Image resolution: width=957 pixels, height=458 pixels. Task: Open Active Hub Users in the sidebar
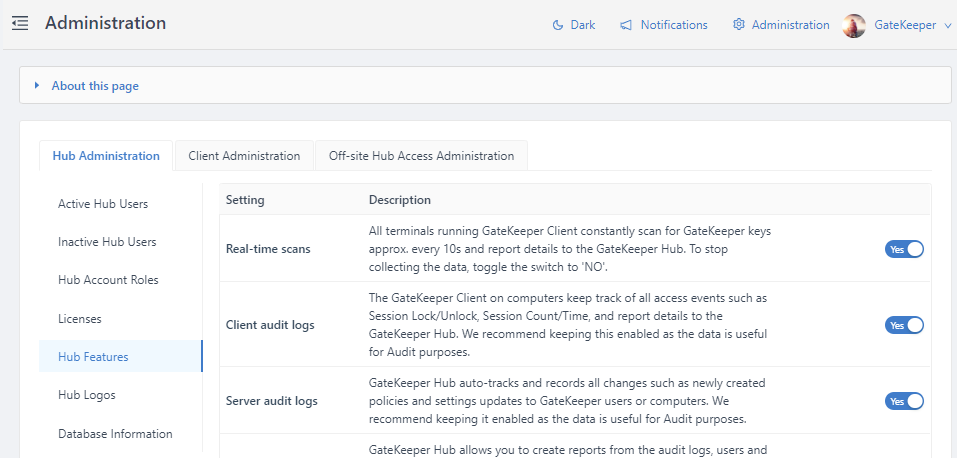[103, 204]
